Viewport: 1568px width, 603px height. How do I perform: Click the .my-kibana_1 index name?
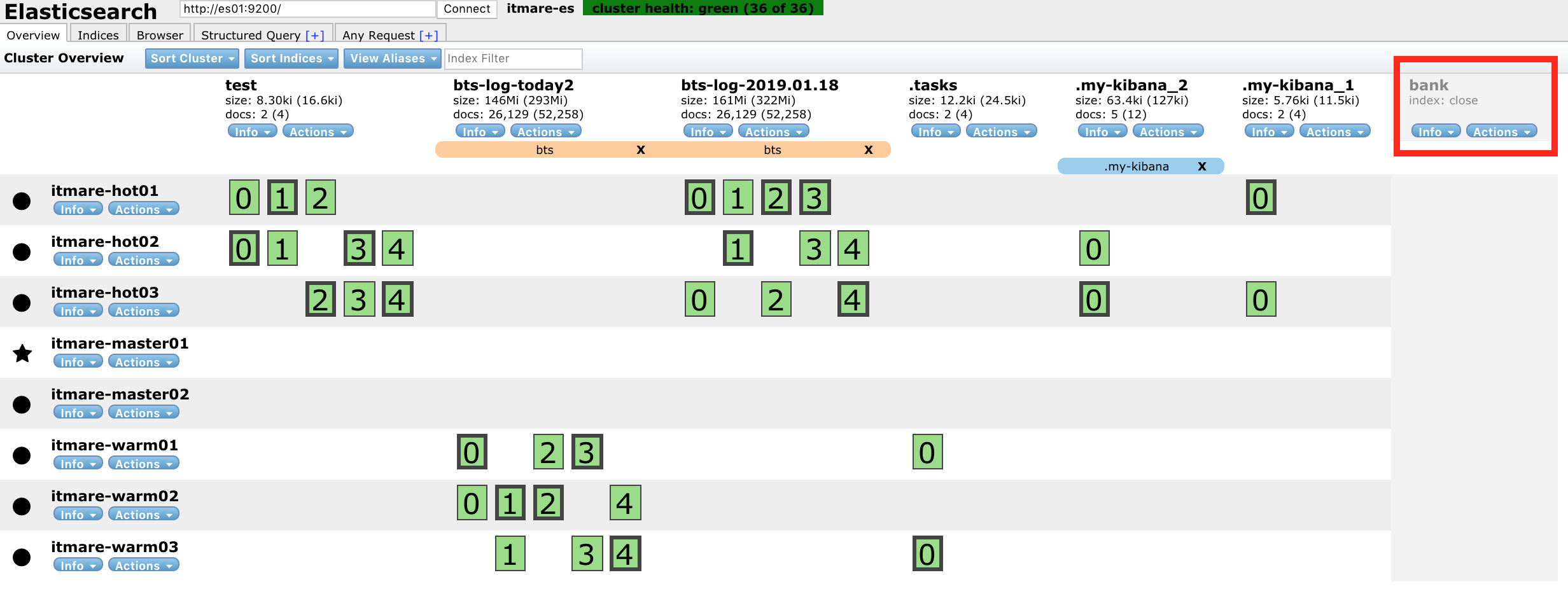click(1298, 85)
